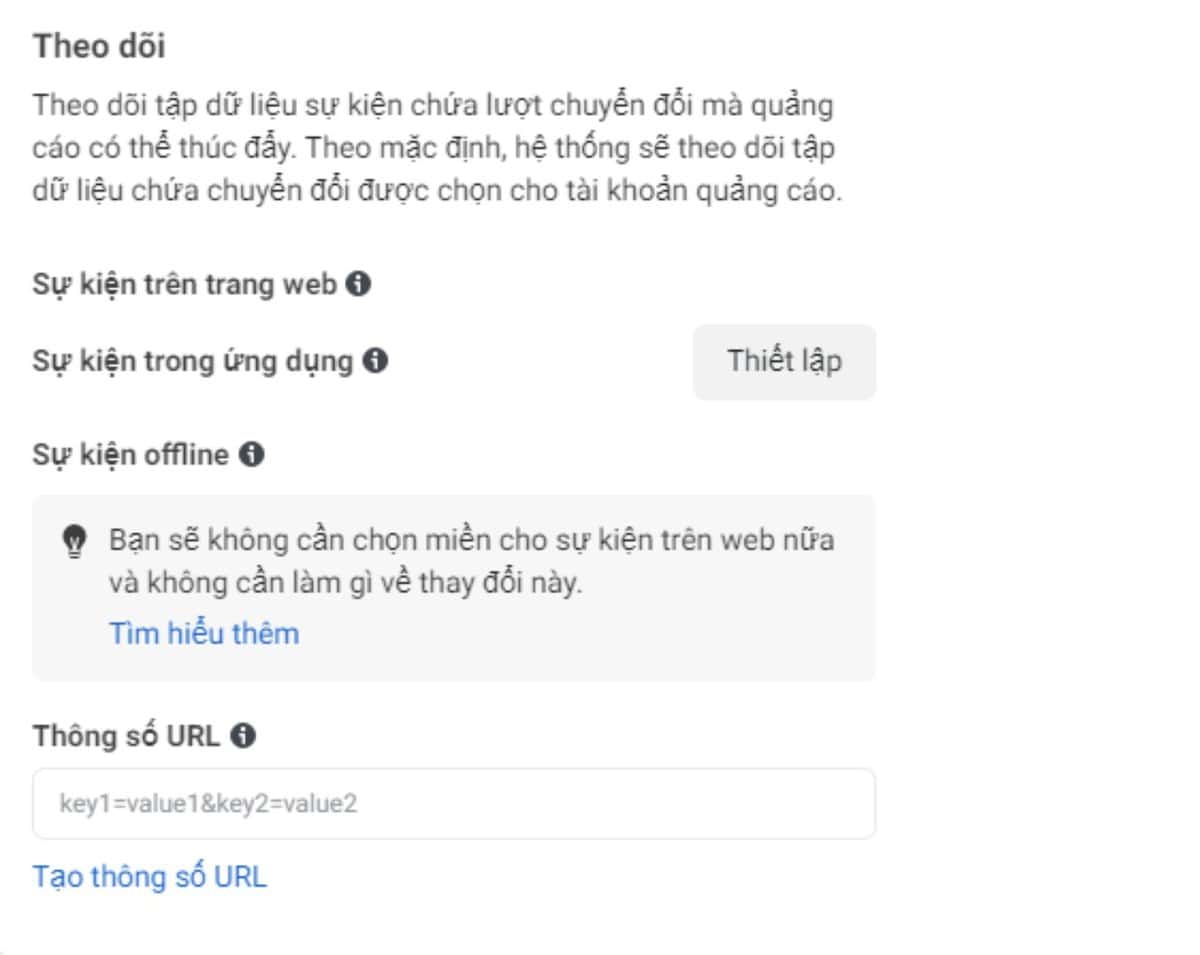
Task: Open the Tìm hiểu thêm link
Action: pos(204,633)
